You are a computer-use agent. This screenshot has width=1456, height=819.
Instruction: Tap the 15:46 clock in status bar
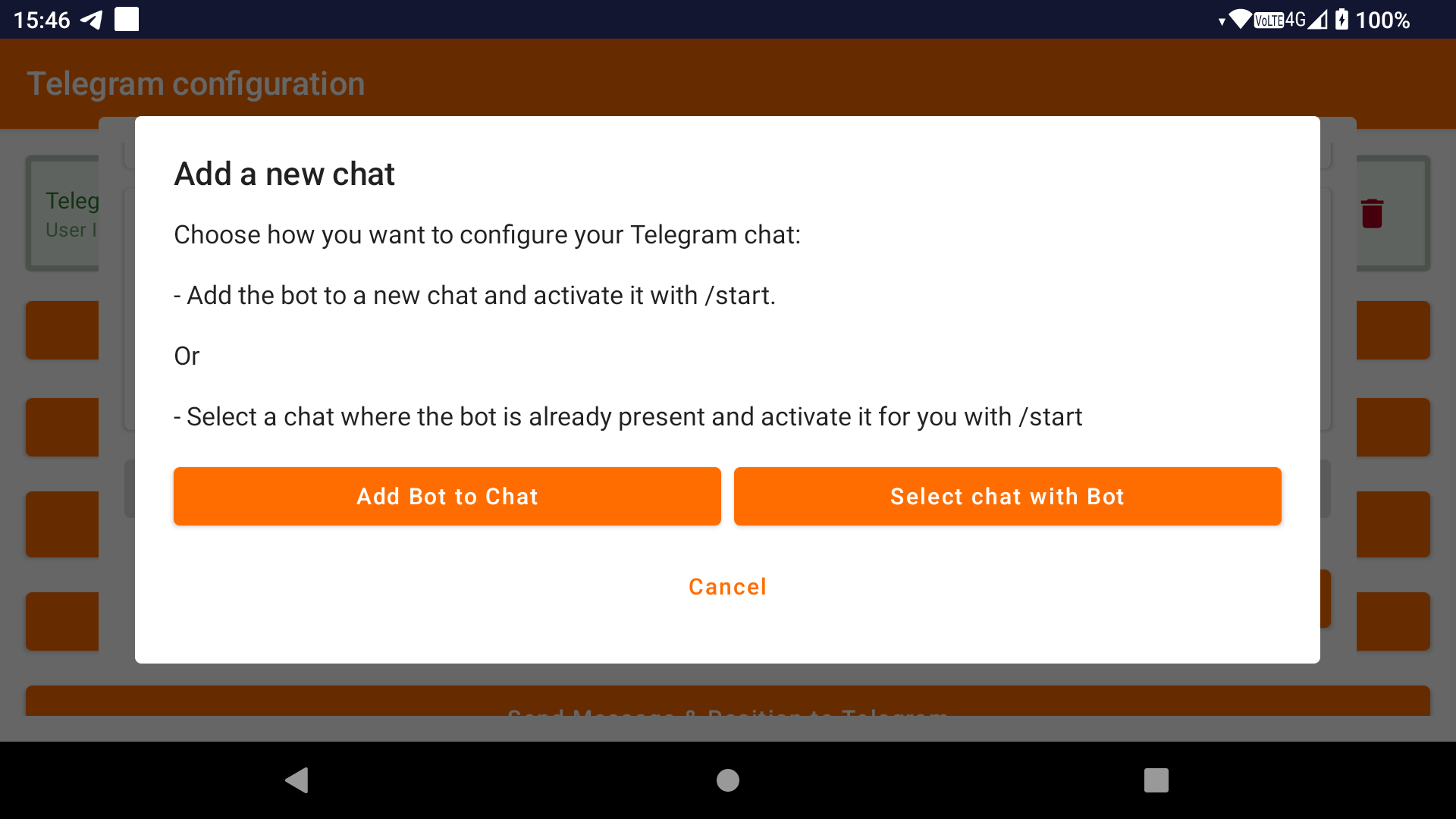(42, 20)
